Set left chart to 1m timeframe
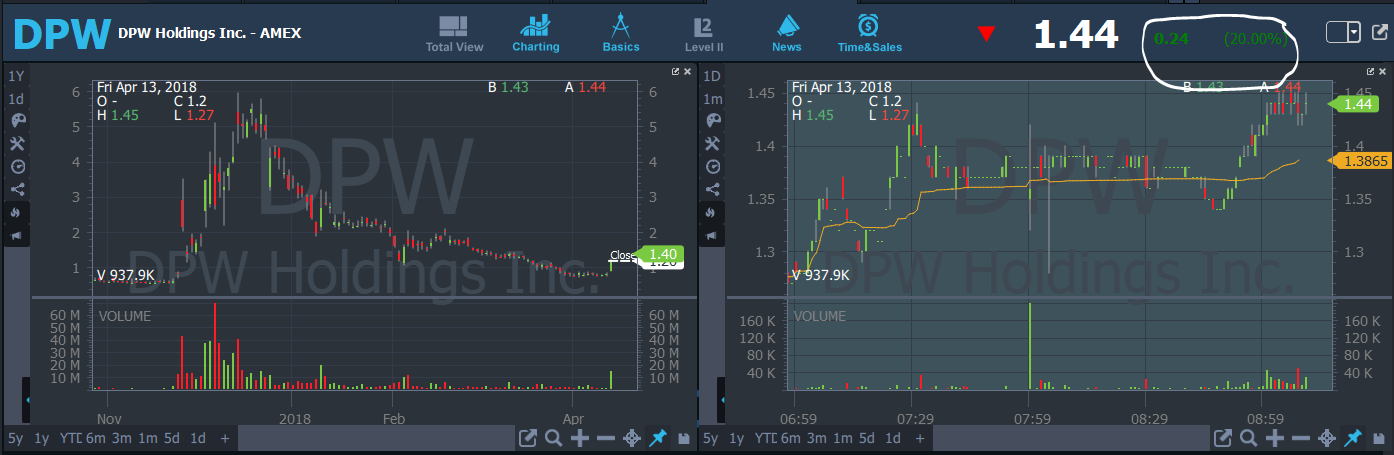Image resolution: width=1394 pixels, height=455 pixels. (x=147, y=438)
